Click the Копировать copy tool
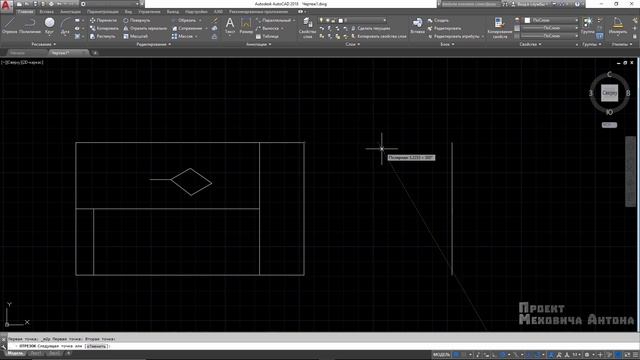 (x=104, y=28)
